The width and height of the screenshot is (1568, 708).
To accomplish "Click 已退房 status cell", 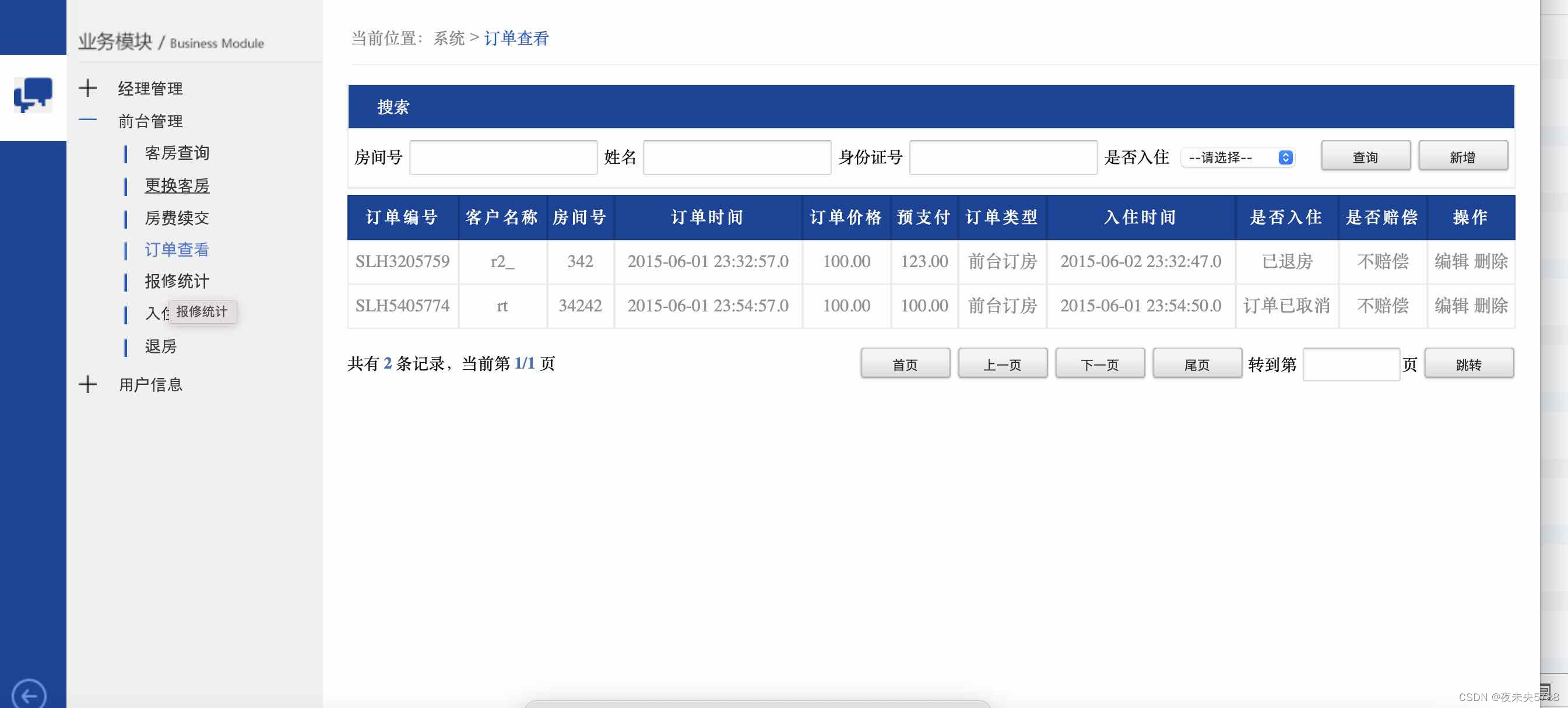I will (1287, 262).
